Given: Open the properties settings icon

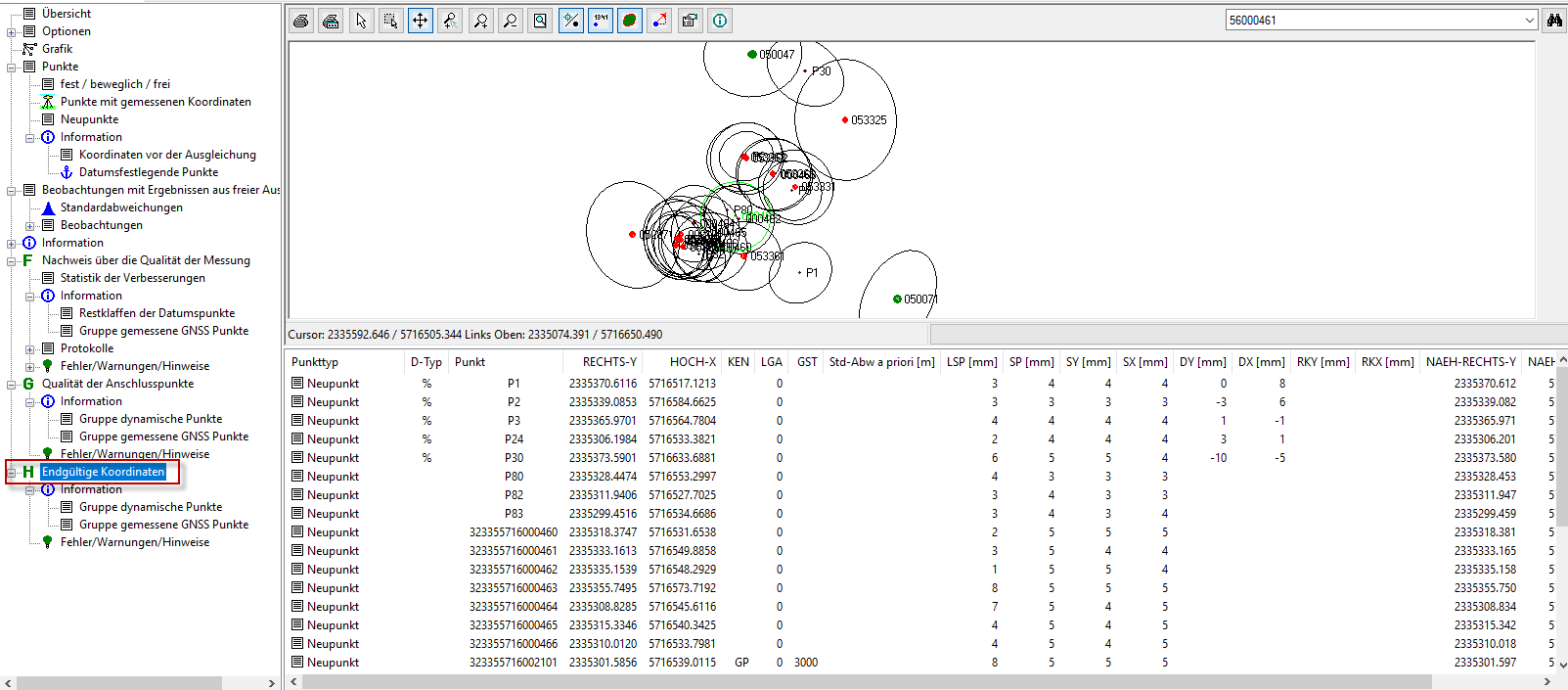Looking at the screenshot, I should tap(690, 21).
